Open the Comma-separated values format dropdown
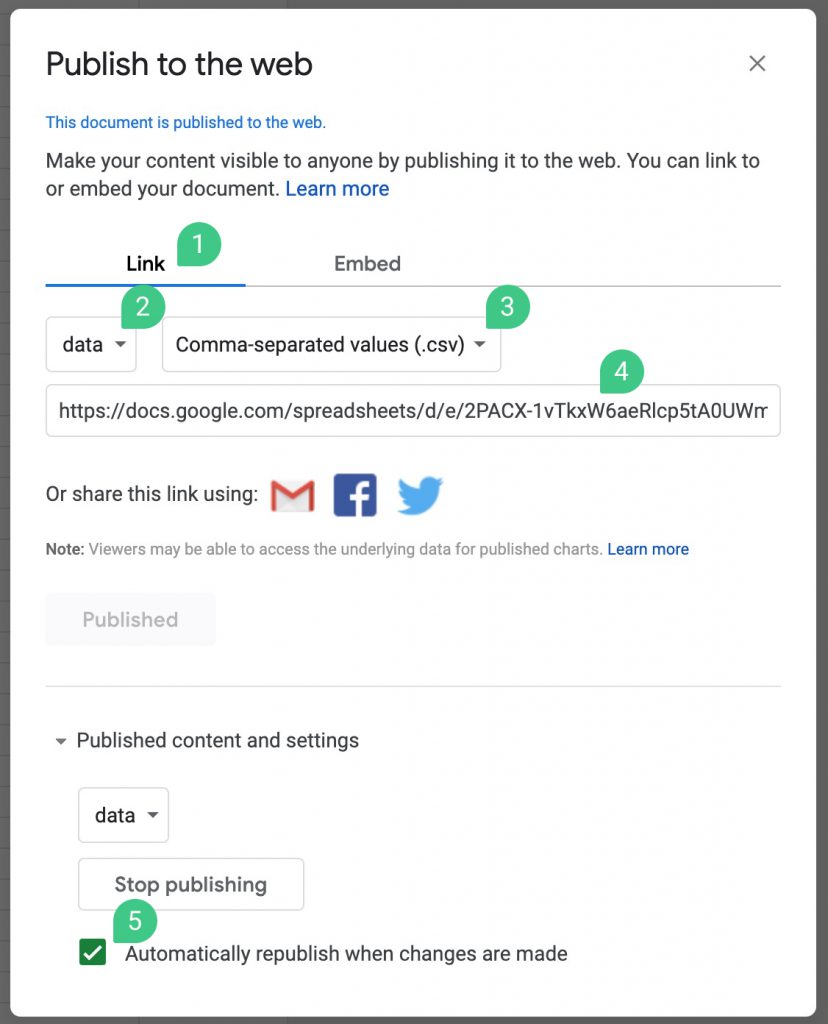This screenshot has height=1024, width=828. point(330,344)
